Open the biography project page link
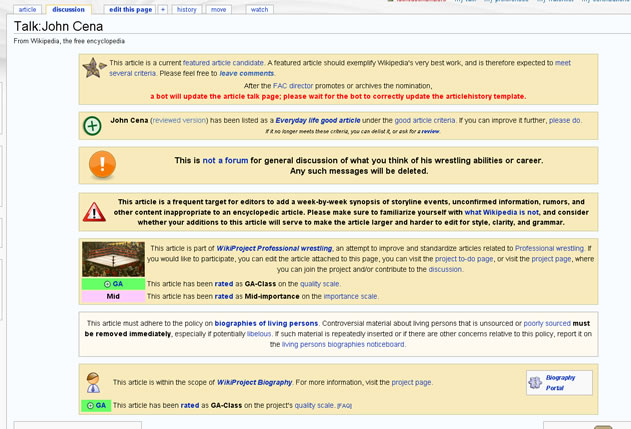This screenshot has width=631, height=429. pos(411,382)
